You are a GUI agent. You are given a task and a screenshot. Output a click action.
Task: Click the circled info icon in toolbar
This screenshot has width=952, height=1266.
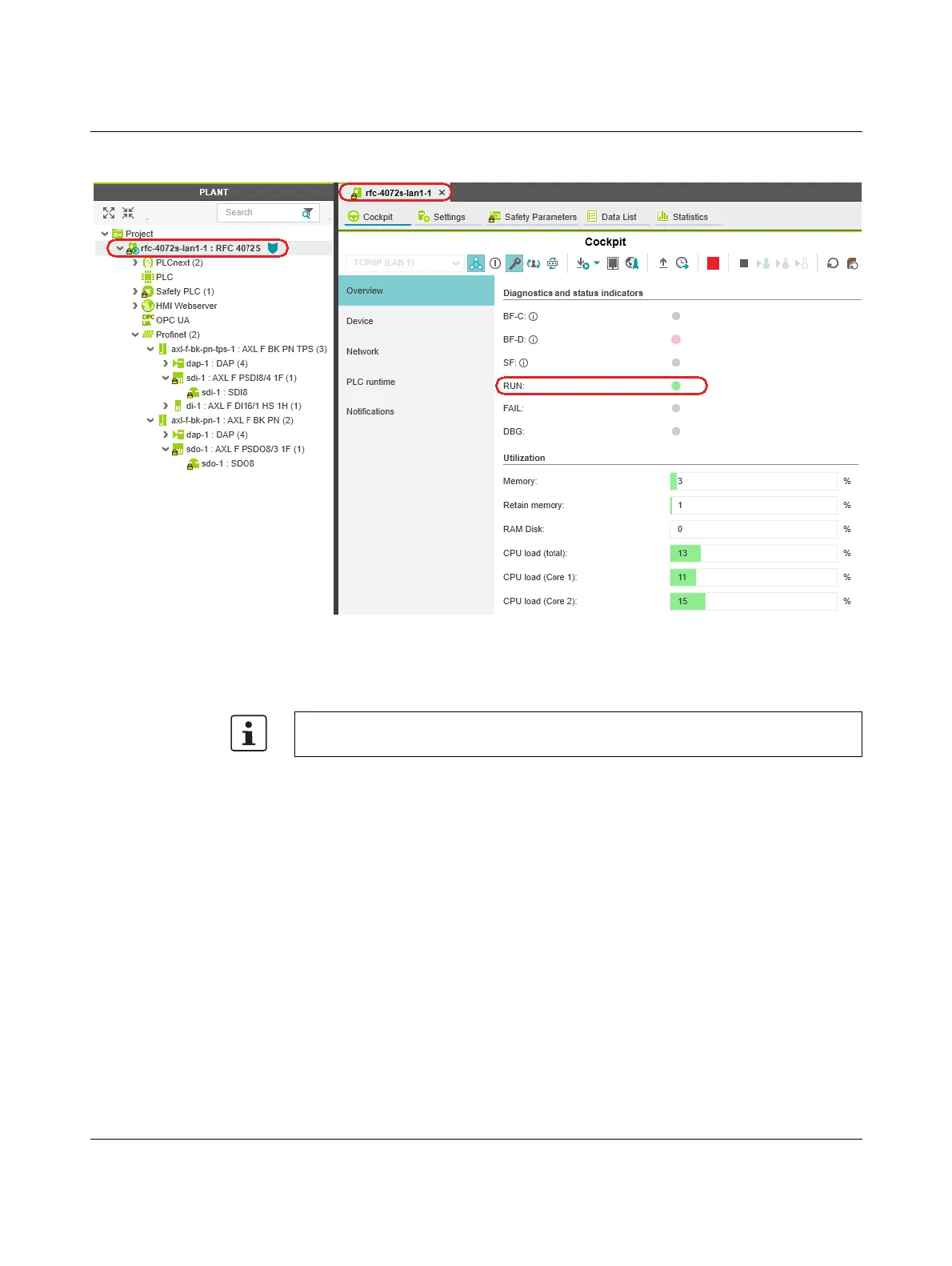495,263
